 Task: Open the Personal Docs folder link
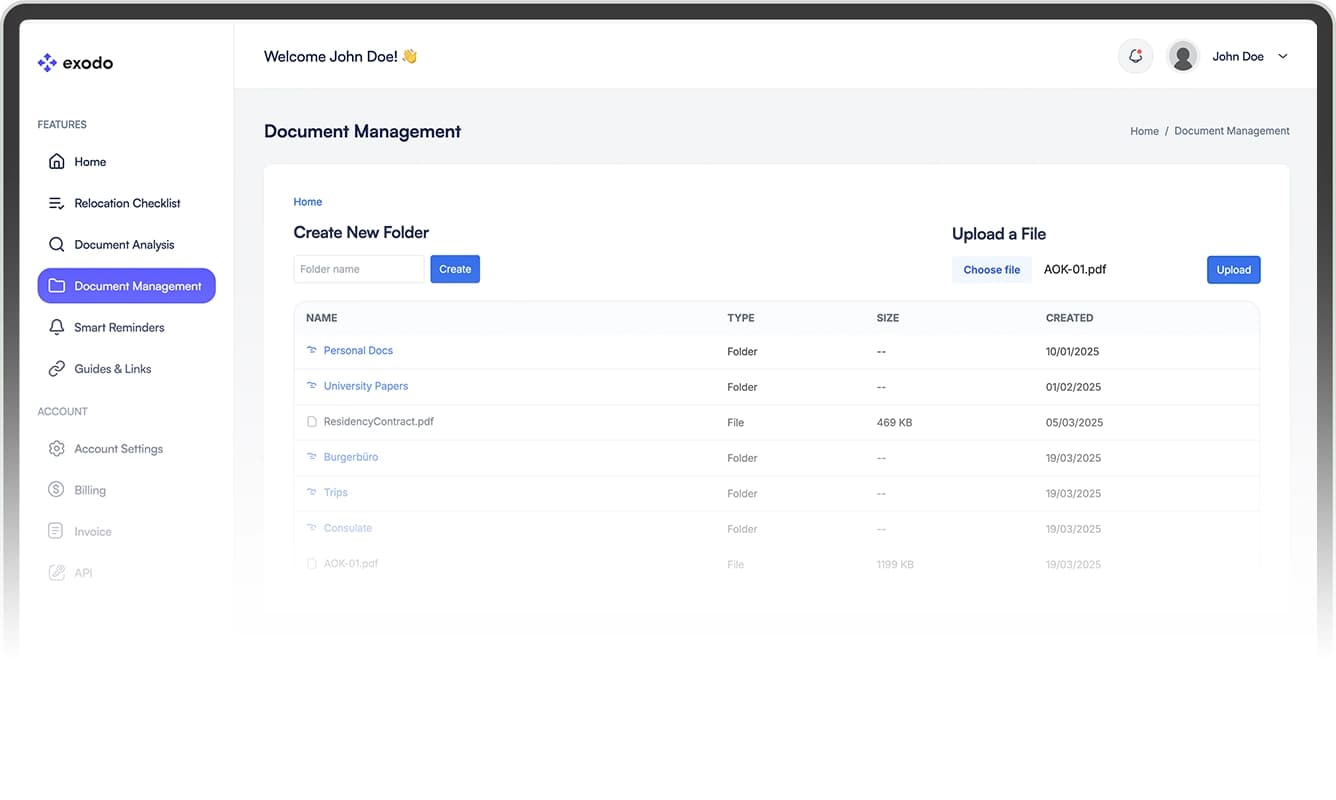tap(358, 351)
